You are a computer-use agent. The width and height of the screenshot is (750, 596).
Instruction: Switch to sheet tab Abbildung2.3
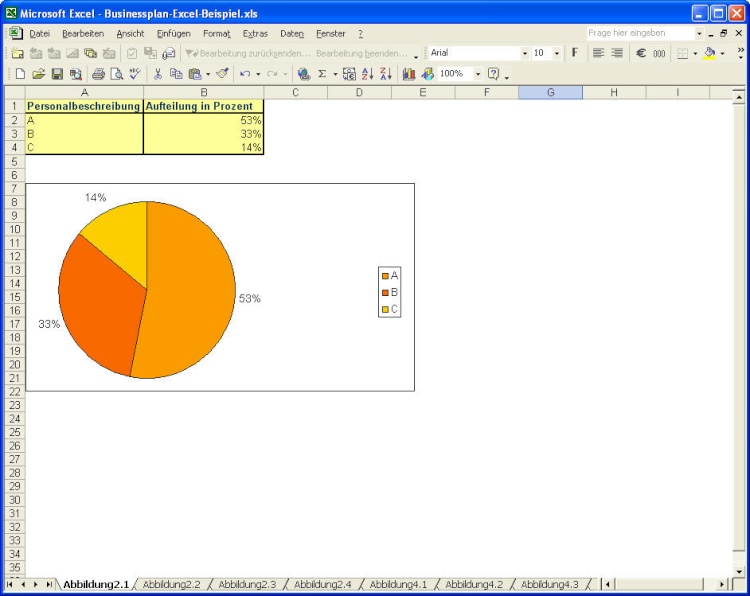[247, 585]
